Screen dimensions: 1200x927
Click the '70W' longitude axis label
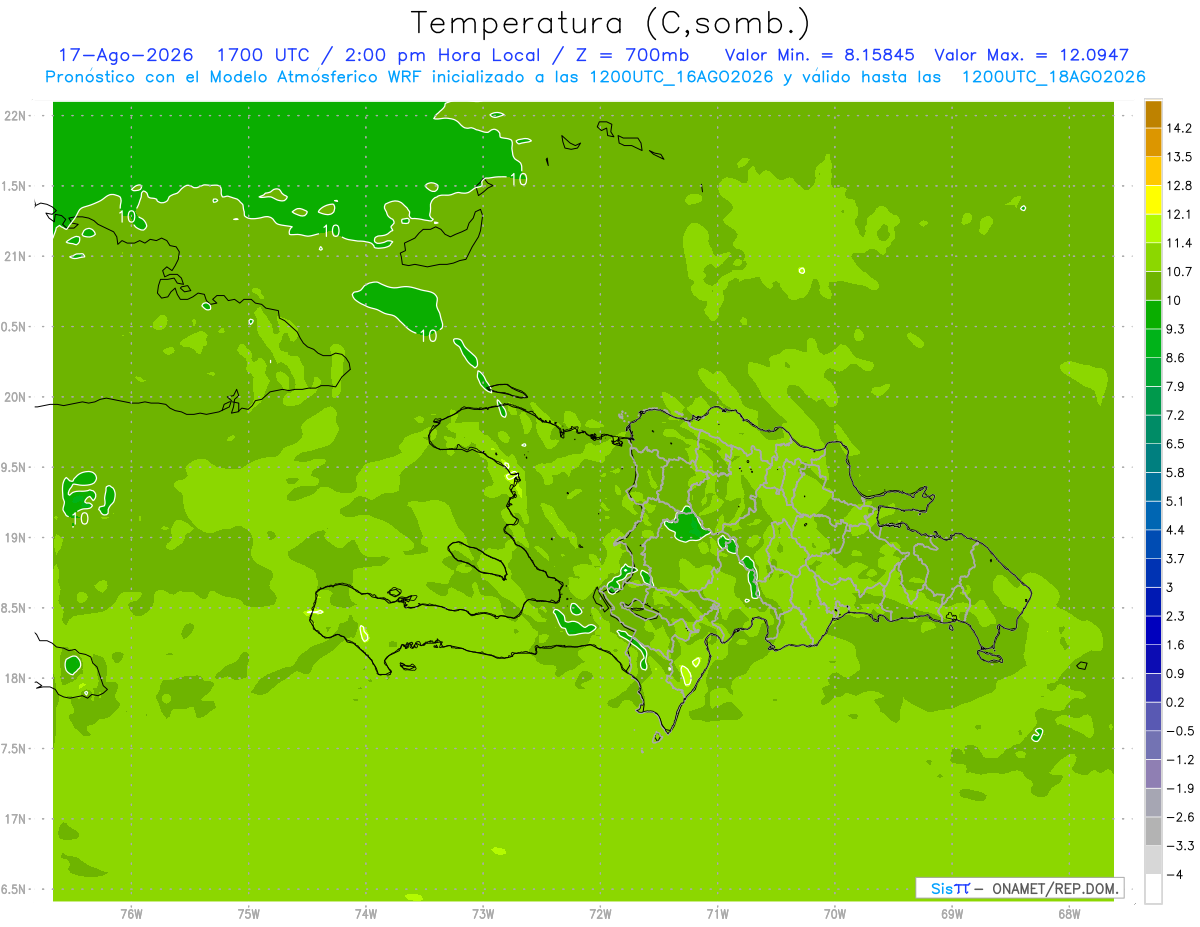click(835, 913)
